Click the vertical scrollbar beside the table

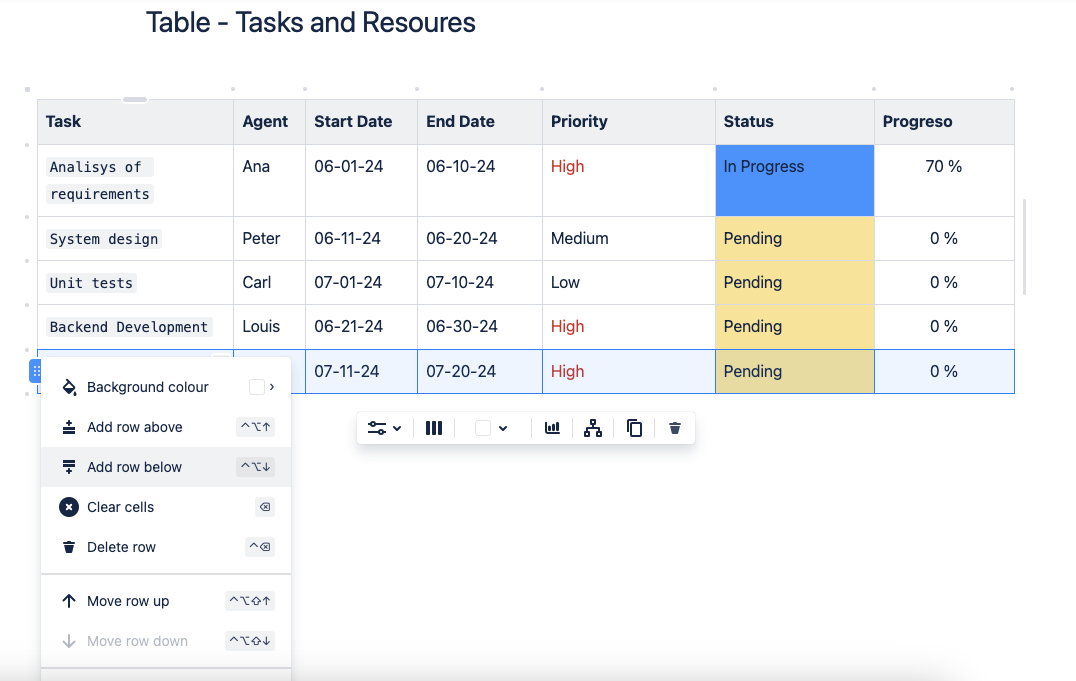pyautogui.click(x=1024, y=246)
